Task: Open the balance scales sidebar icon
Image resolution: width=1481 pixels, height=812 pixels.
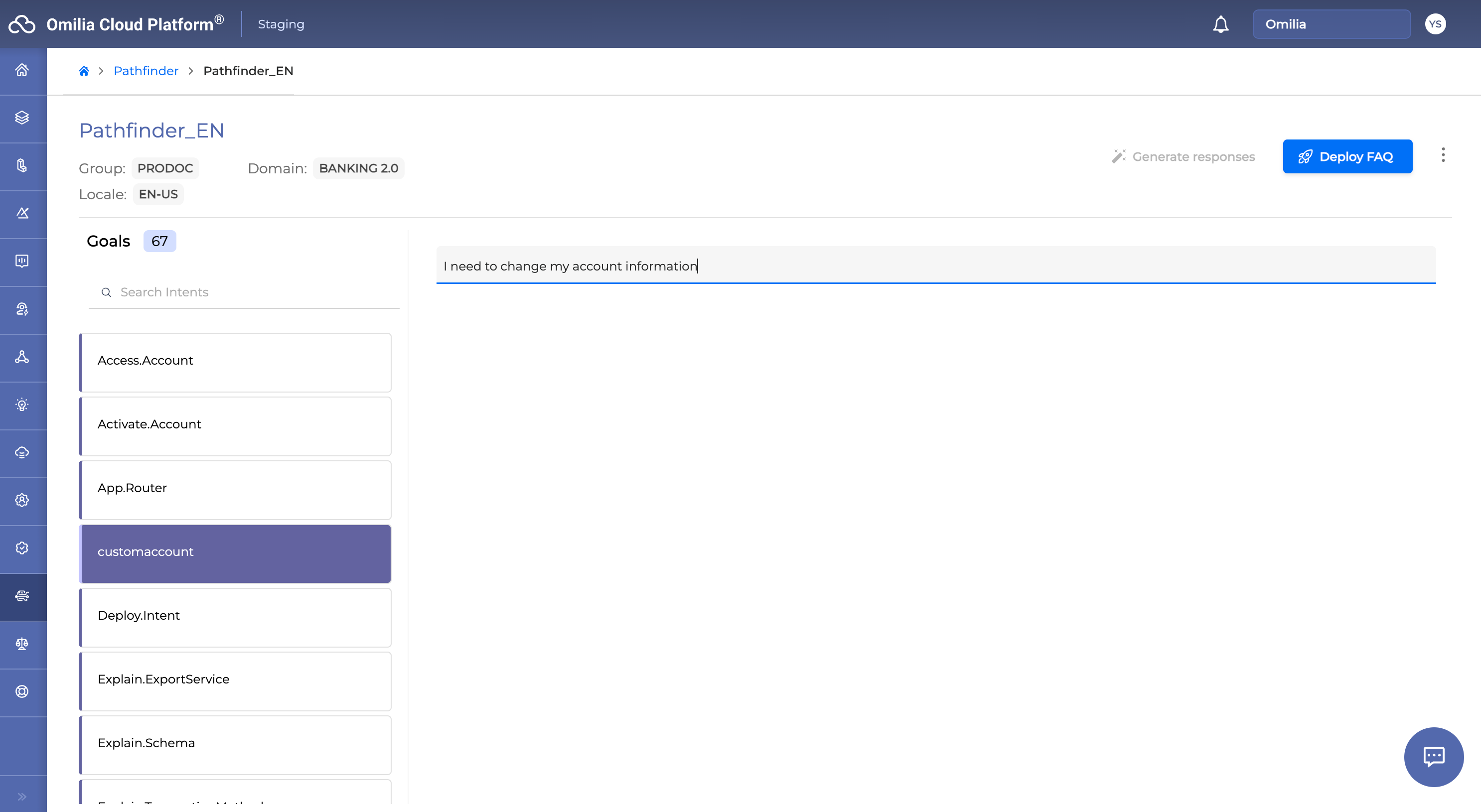Action: point(22,644)
